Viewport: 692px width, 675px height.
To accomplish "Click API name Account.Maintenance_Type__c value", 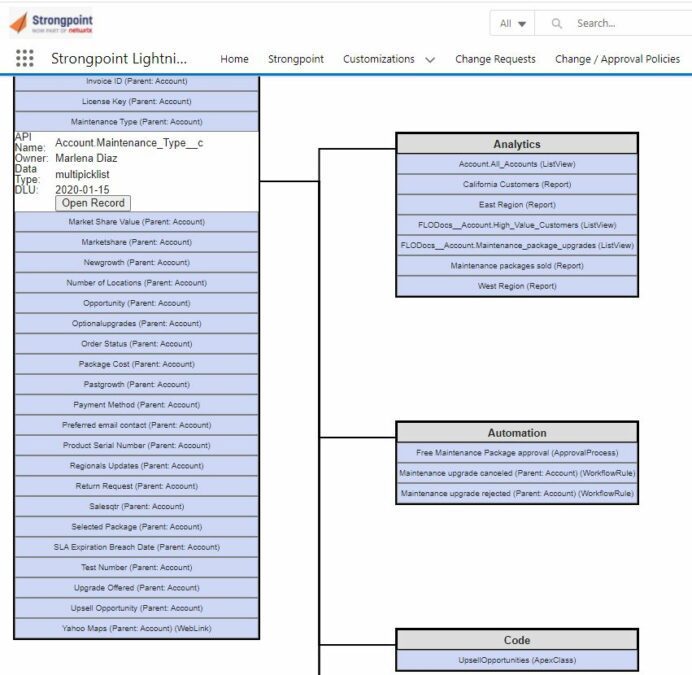I will tap(129, 143).
